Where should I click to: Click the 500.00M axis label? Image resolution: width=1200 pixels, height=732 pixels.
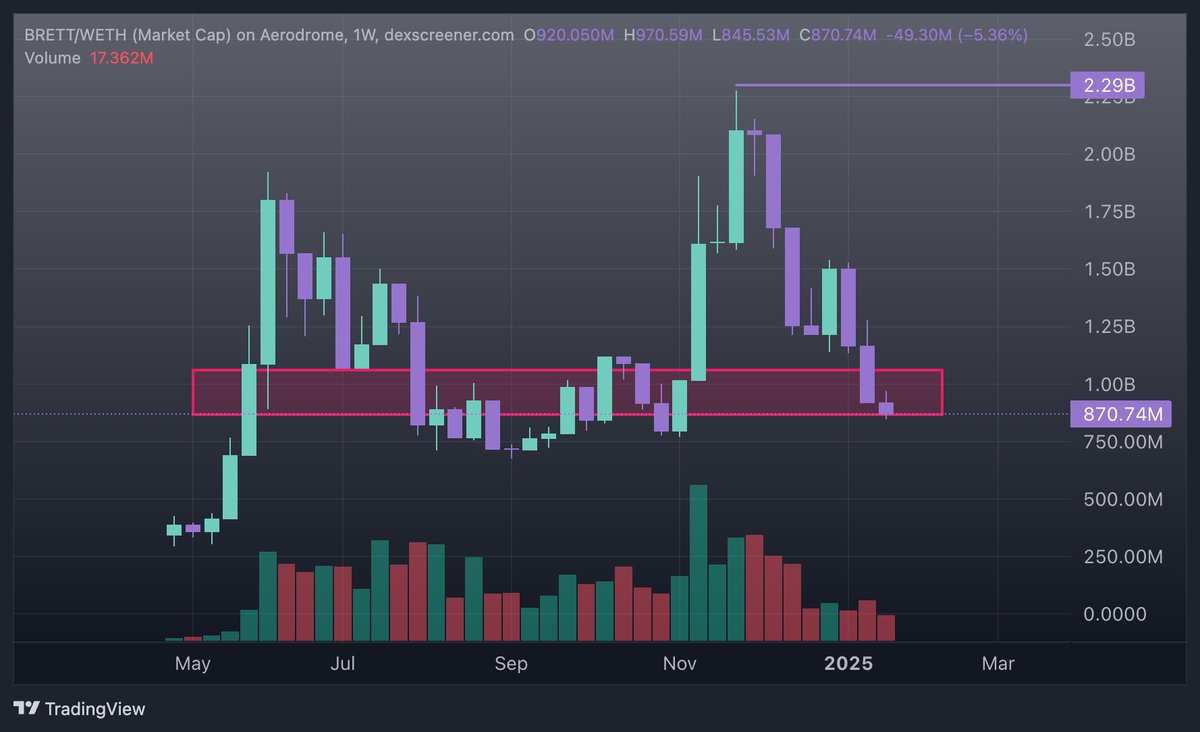[x=1122, y=499]
